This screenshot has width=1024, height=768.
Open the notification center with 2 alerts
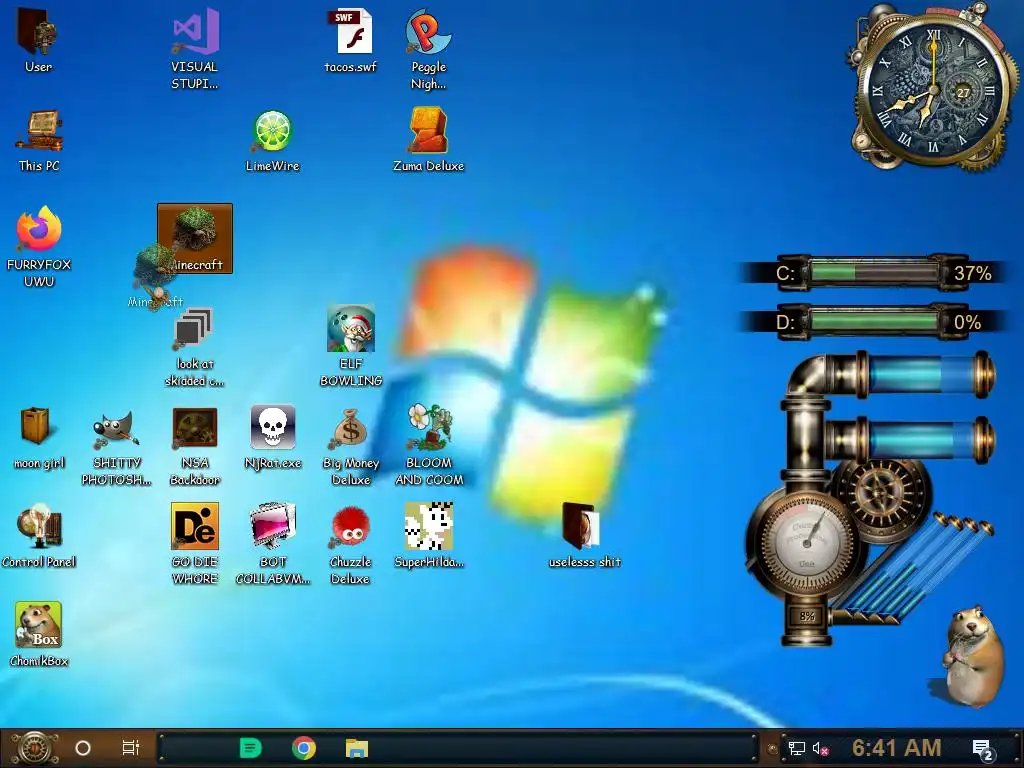(982, 749)
